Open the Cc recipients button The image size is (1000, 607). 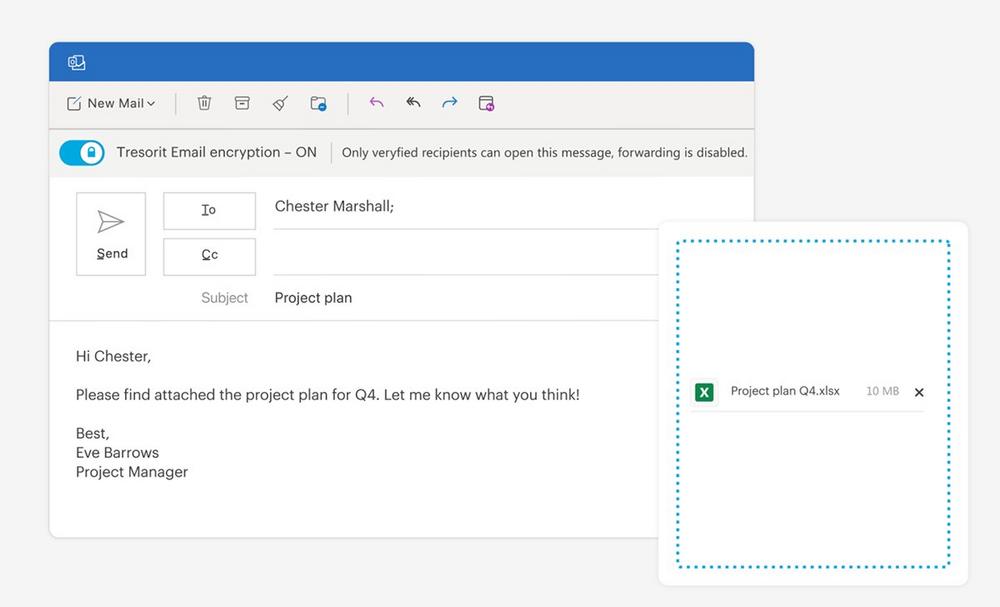tap(209, 256)
